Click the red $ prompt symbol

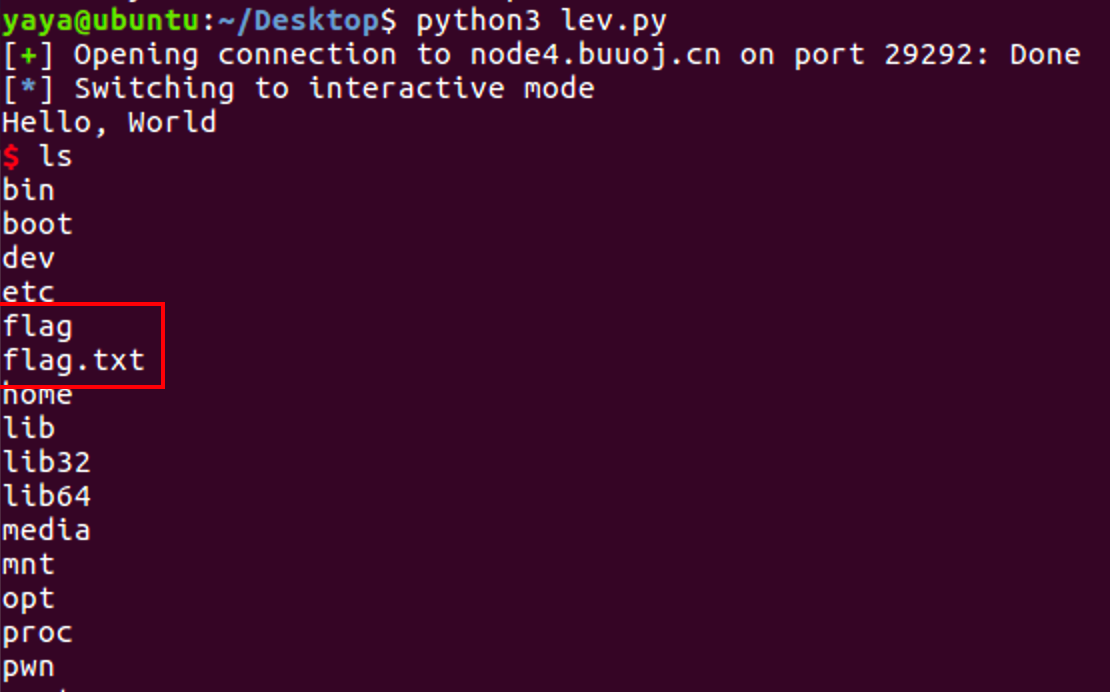[11, 156]
